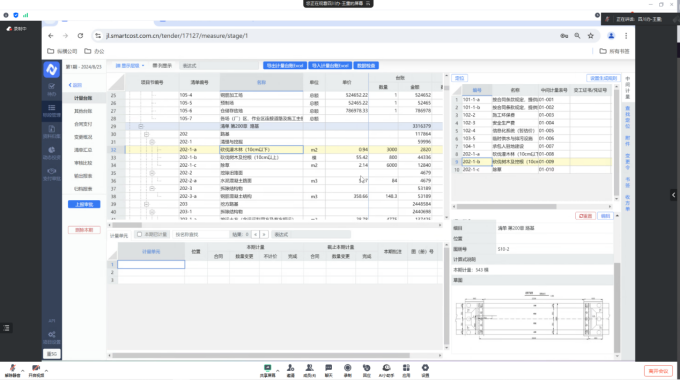Select the first item in left navigation menu
Viewport: 680px width, 380px height.
pyautogui.click(x=83, y=98)
